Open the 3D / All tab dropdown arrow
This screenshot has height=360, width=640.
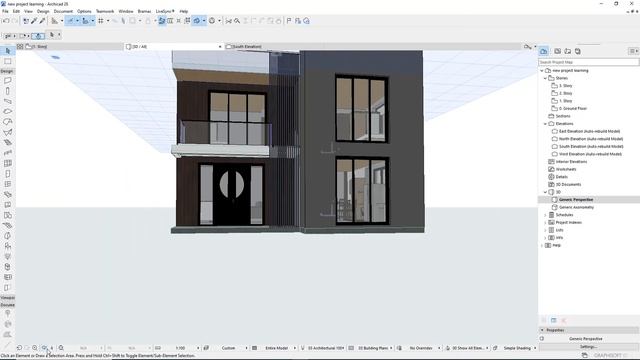tap(220, 47)
